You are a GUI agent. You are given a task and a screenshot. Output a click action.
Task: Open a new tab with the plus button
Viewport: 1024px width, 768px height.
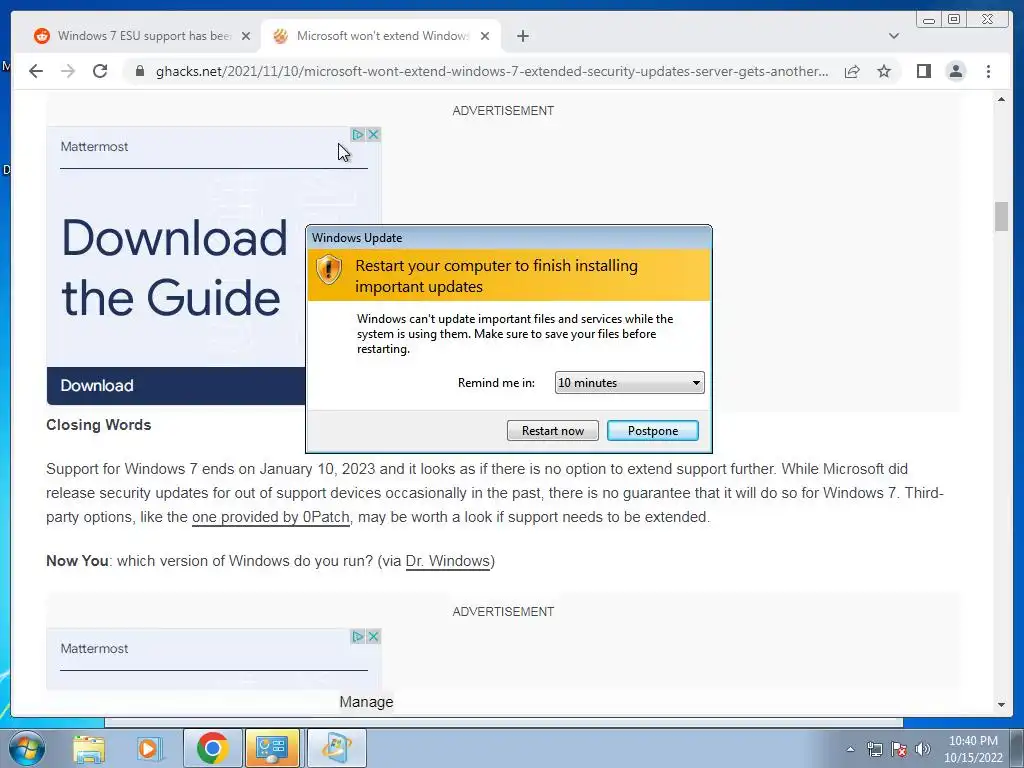522,36
